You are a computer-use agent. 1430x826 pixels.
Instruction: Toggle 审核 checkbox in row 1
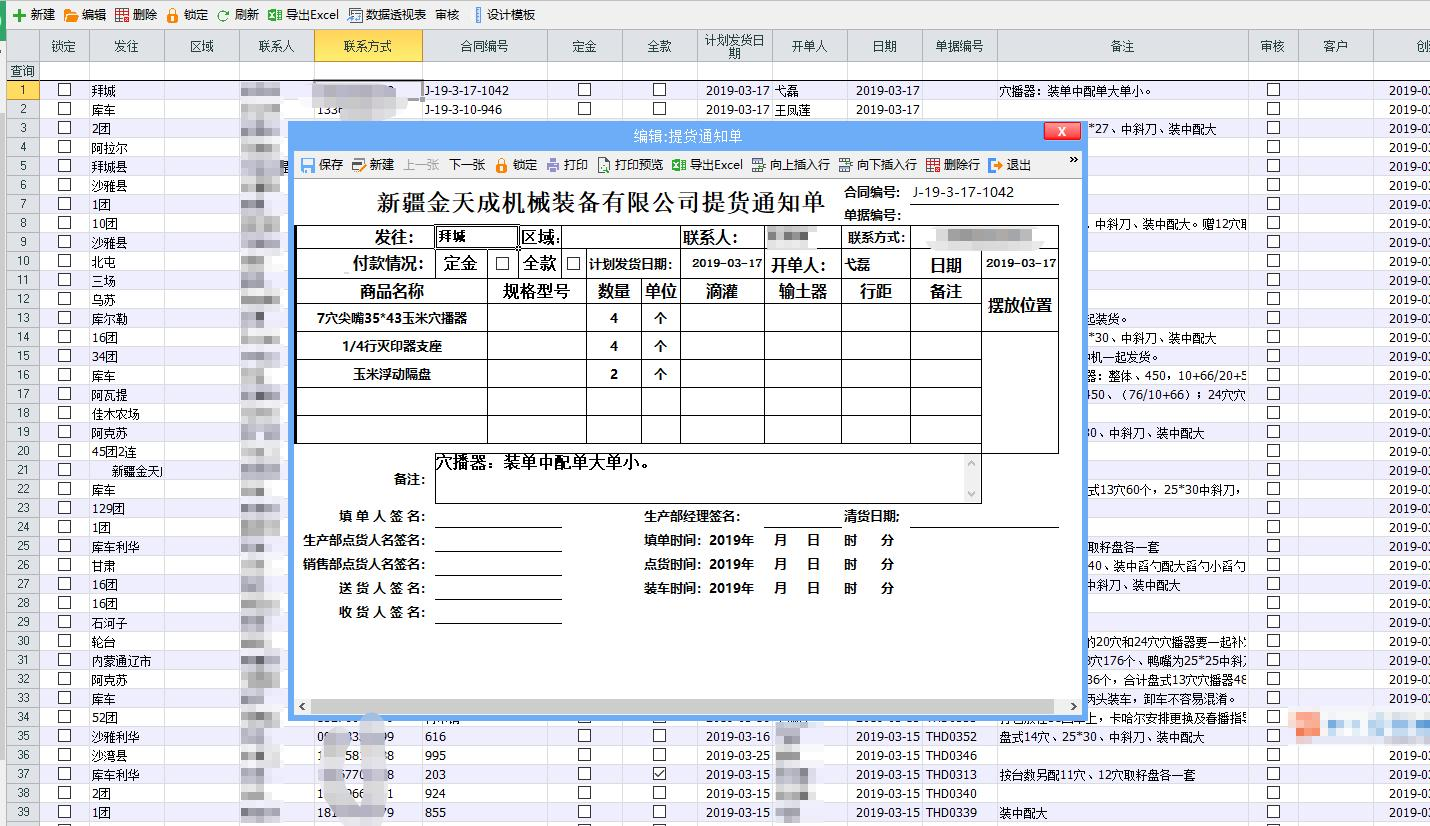point(1273,90)
